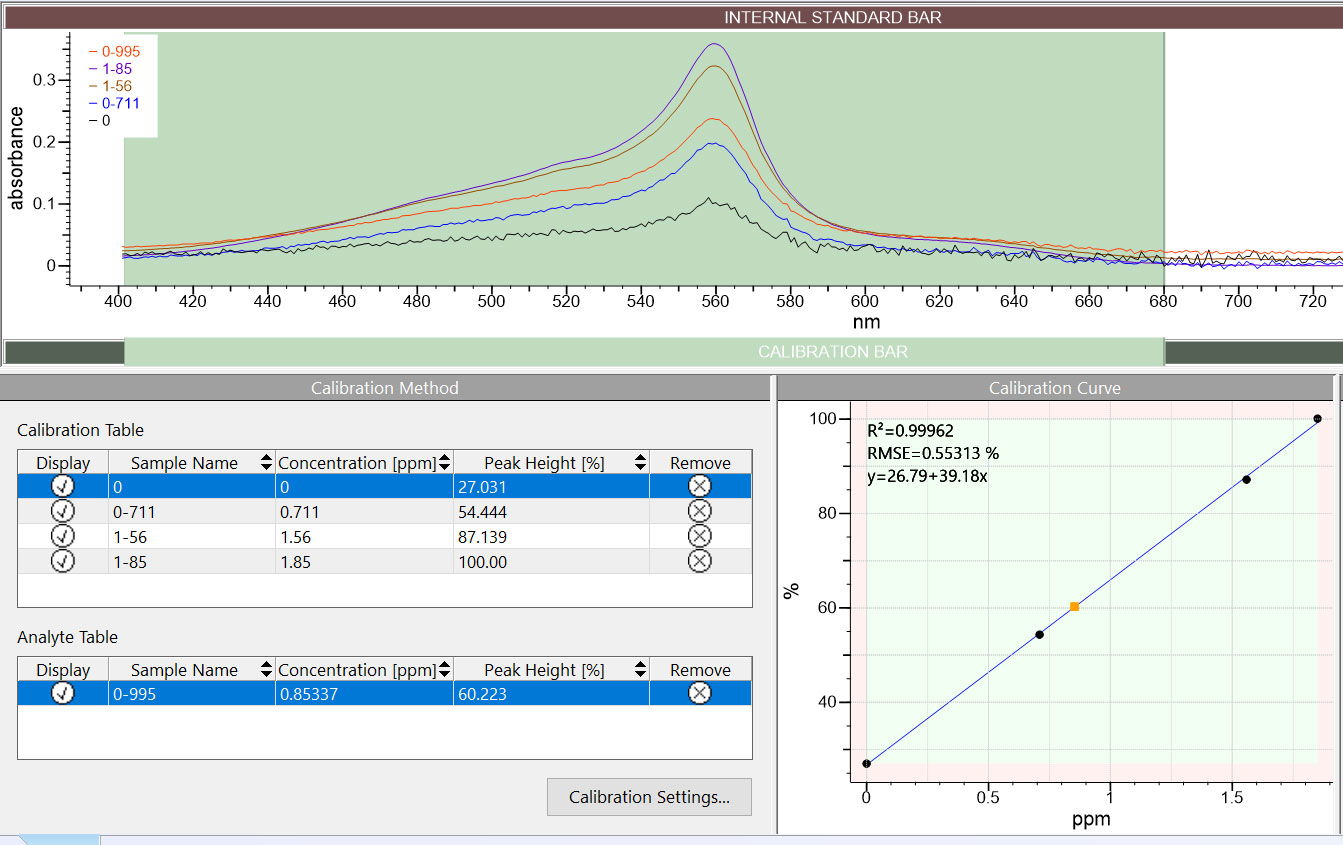The width and height of the screenshot is (1343, 845).
Task: Remove calibration sample 0-711
Action: pos(700,511)
